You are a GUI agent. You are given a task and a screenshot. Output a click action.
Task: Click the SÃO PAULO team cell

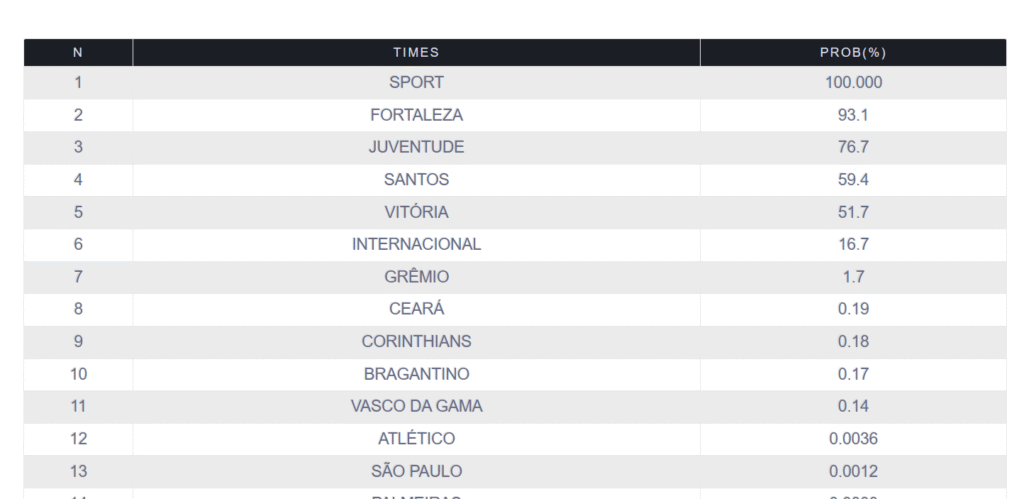[416, 471]
